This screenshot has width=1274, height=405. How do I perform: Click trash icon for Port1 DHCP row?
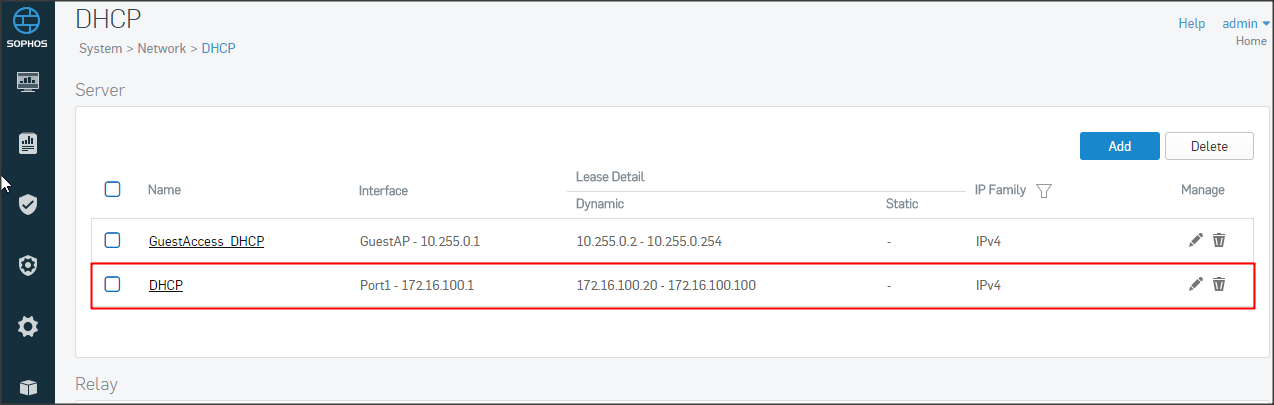coord(1219,284)
